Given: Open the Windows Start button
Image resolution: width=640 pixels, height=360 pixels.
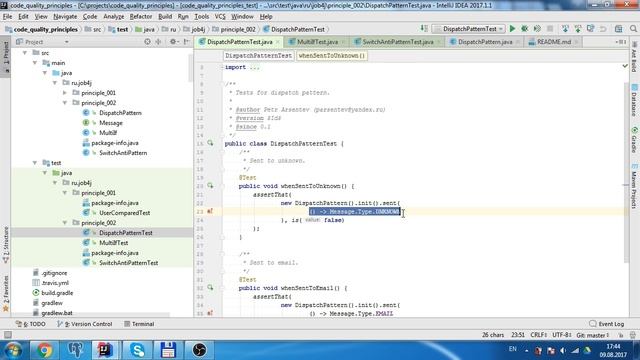Looking at the screenshot, I should point(13,350).
